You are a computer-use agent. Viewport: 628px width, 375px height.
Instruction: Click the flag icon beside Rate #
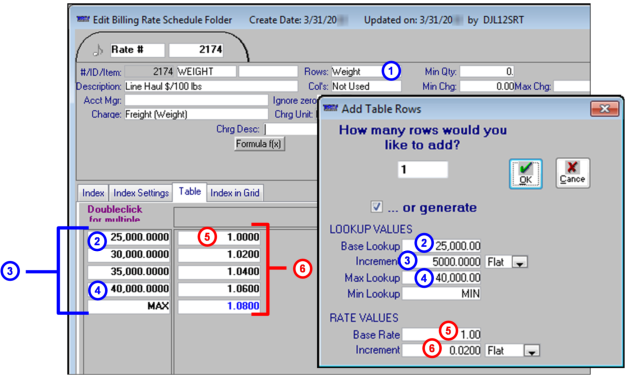[x=99, y=50]
